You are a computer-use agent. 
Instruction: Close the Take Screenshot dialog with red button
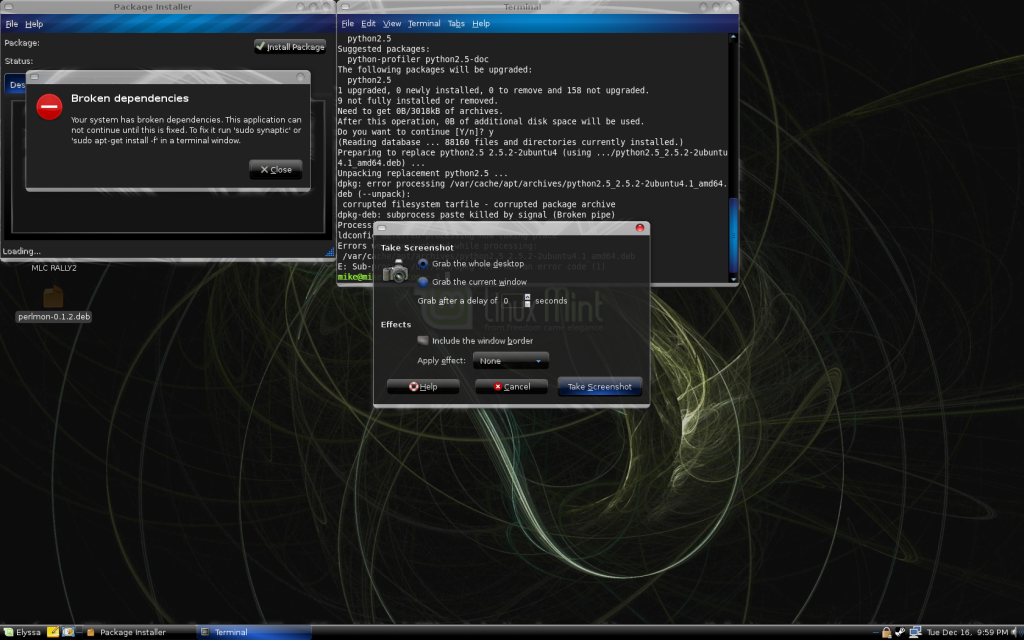coord(640,228)
